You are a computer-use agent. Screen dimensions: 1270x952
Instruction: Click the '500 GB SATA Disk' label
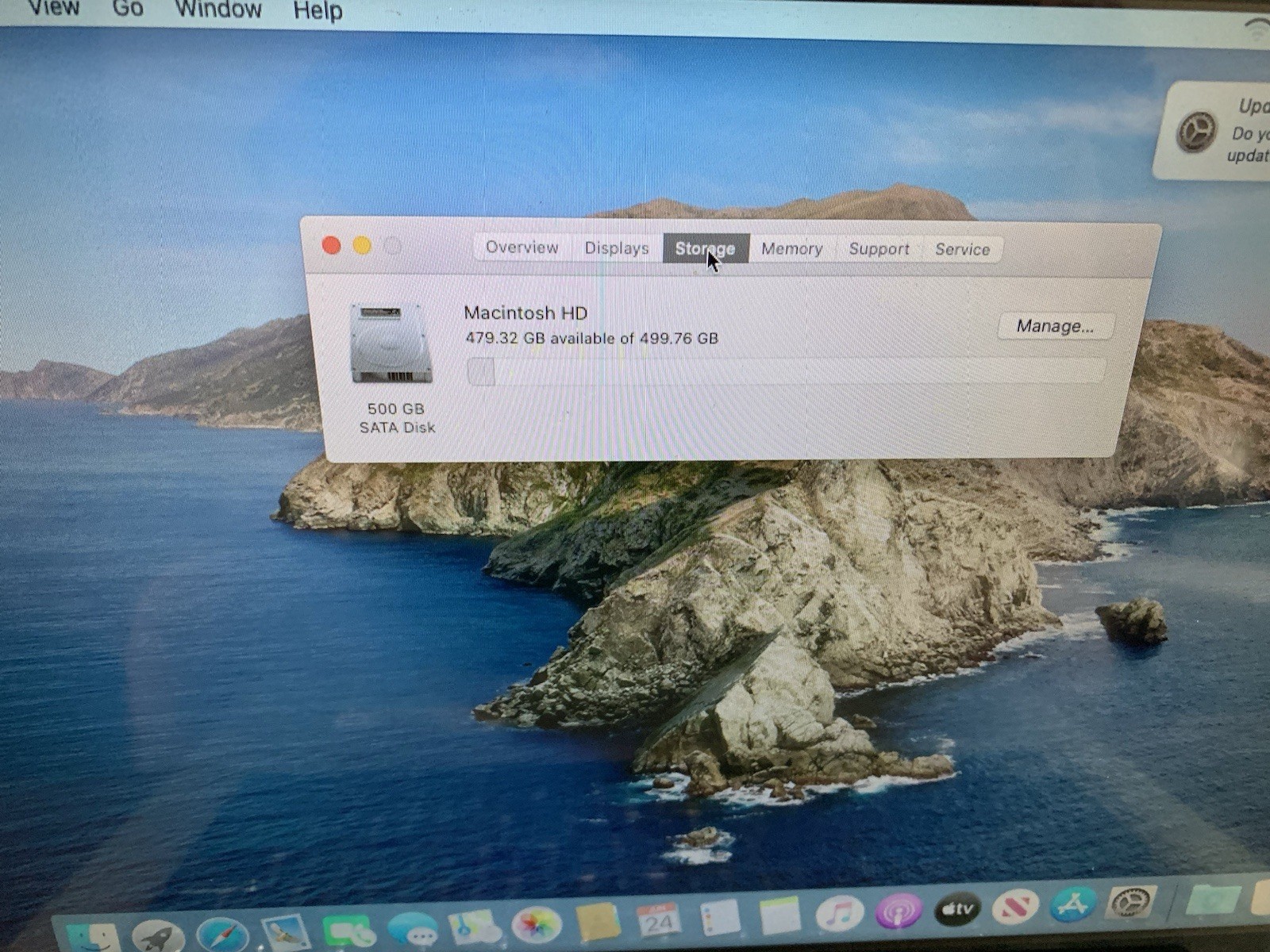tap(397, 418)
